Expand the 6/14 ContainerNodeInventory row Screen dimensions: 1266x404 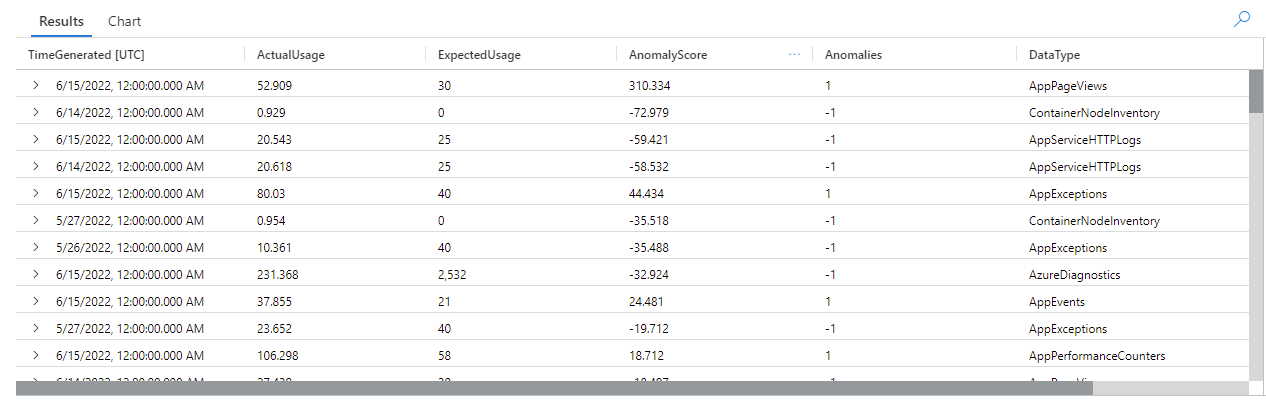(x=36, y=113)
